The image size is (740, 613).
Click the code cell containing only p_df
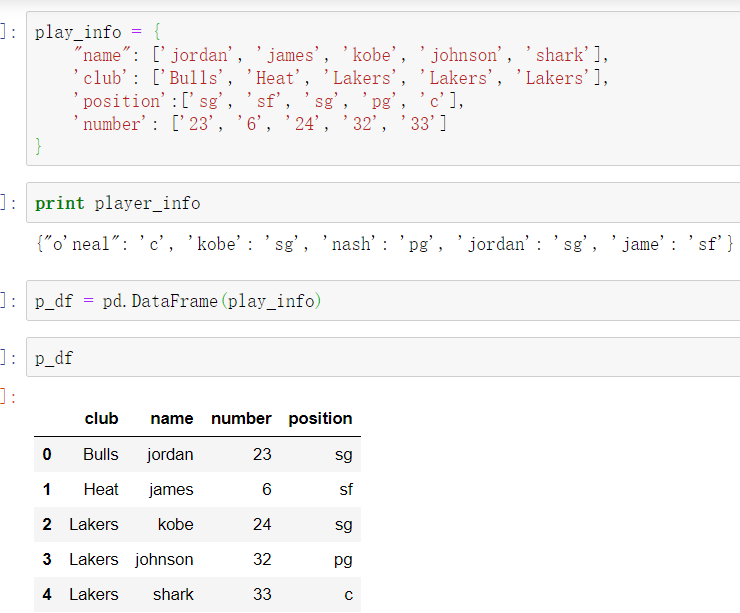[383, 357]
